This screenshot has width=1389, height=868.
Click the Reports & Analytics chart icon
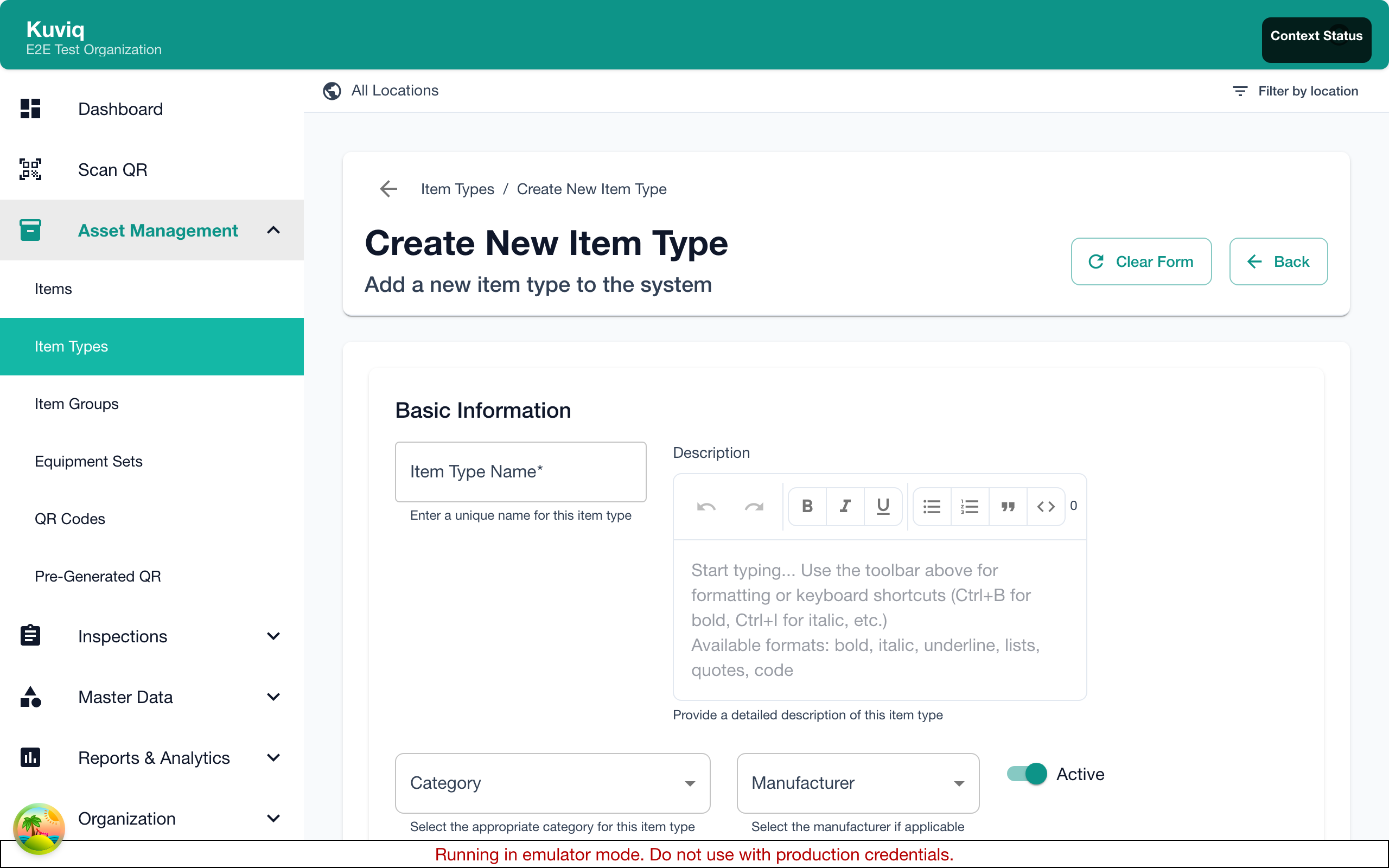tap(30, 757)
